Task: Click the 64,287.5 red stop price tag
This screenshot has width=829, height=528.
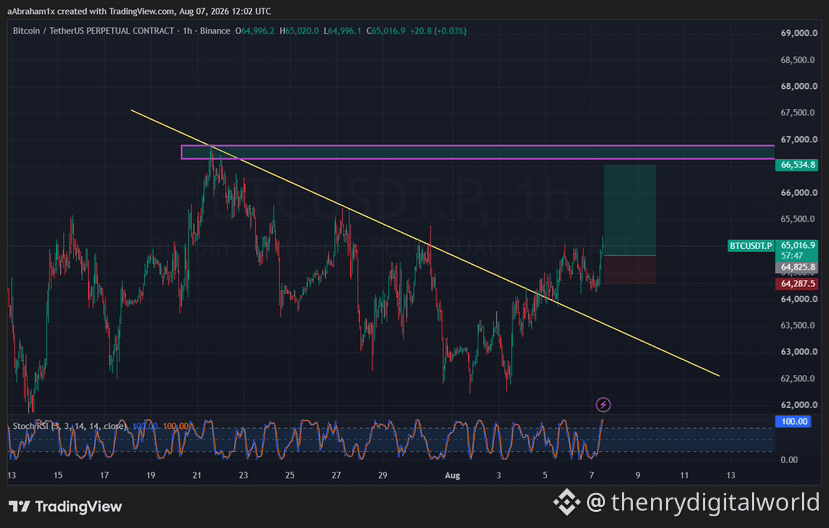Action: 796,284
